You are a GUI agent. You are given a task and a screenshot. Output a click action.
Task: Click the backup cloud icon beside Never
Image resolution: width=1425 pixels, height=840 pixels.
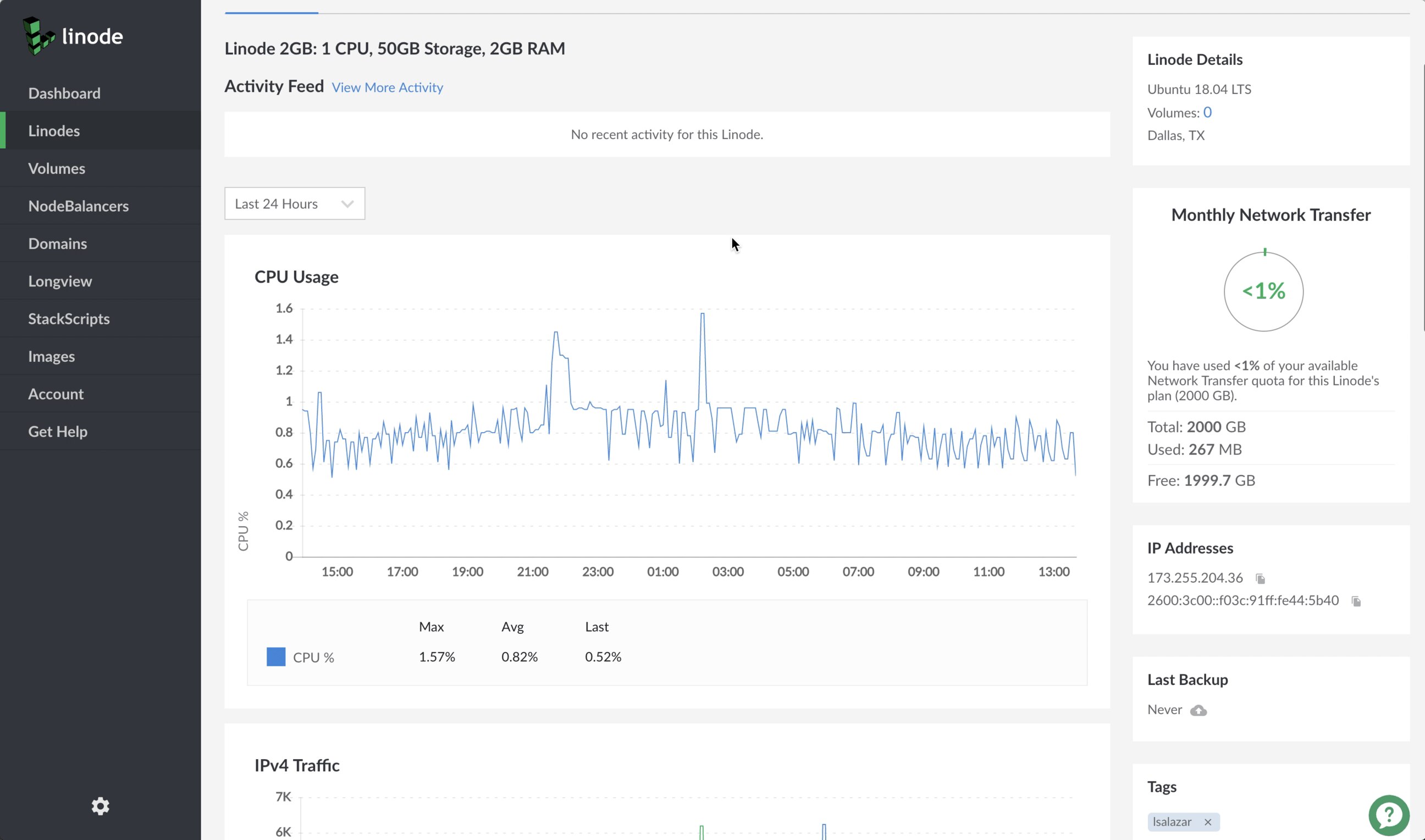point(1198,710)
